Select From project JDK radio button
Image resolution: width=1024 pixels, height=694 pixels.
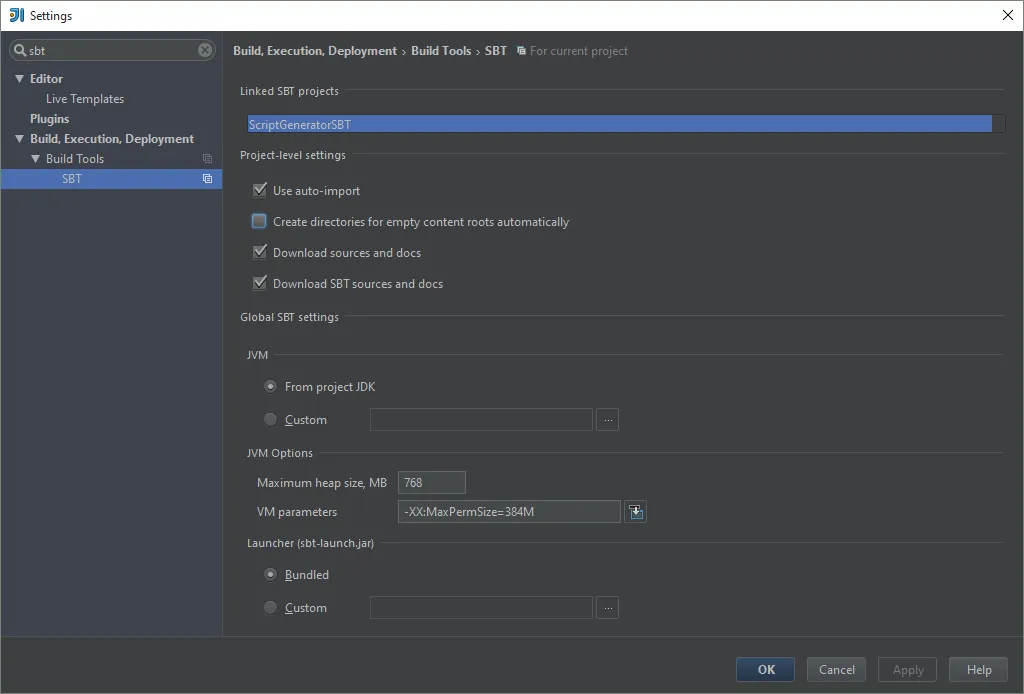[270, 386]
